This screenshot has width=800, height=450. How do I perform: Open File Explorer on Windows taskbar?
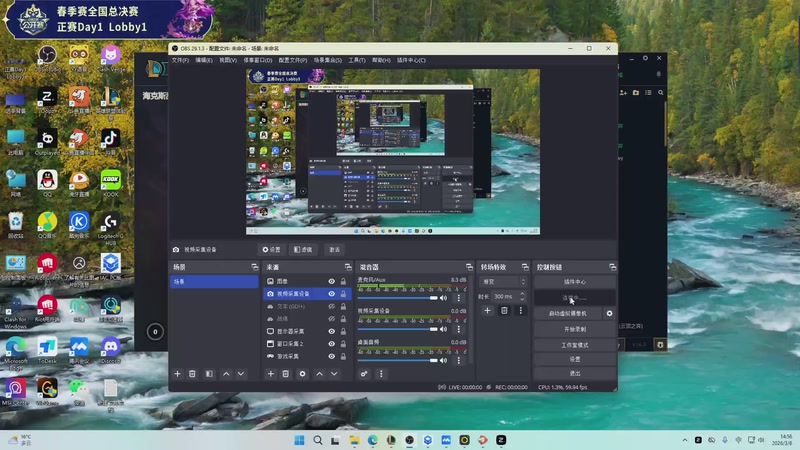(x=354, y=440)
